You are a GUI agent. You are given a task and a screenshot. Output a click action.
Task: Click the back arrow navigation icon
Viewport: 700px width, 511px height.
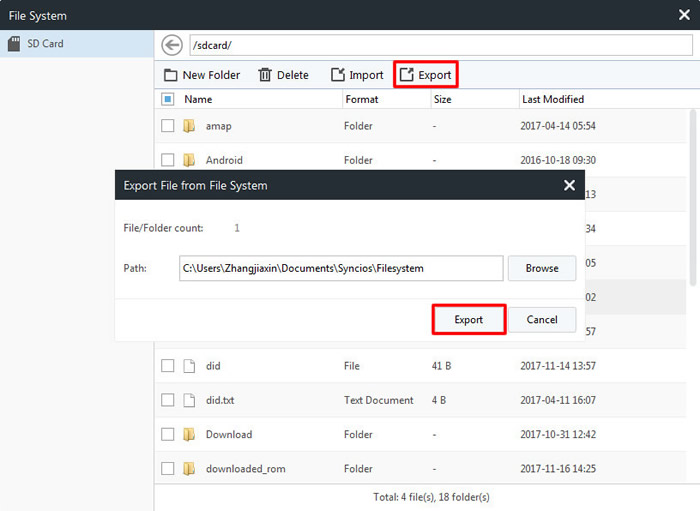[x=172, y=45]
